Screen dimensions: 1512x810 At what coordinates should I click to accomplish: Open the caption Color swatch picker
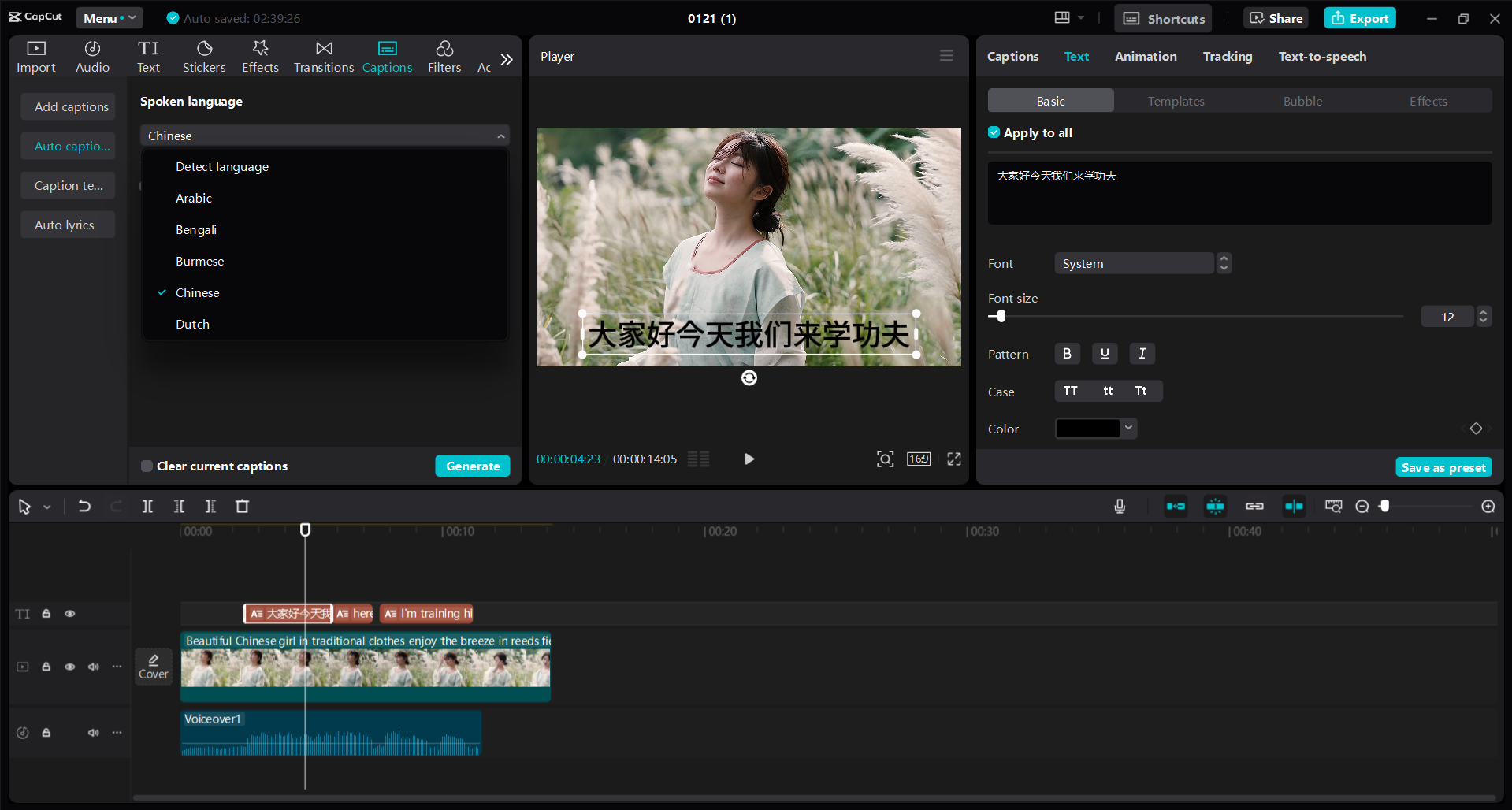(x=1094, y=428)
